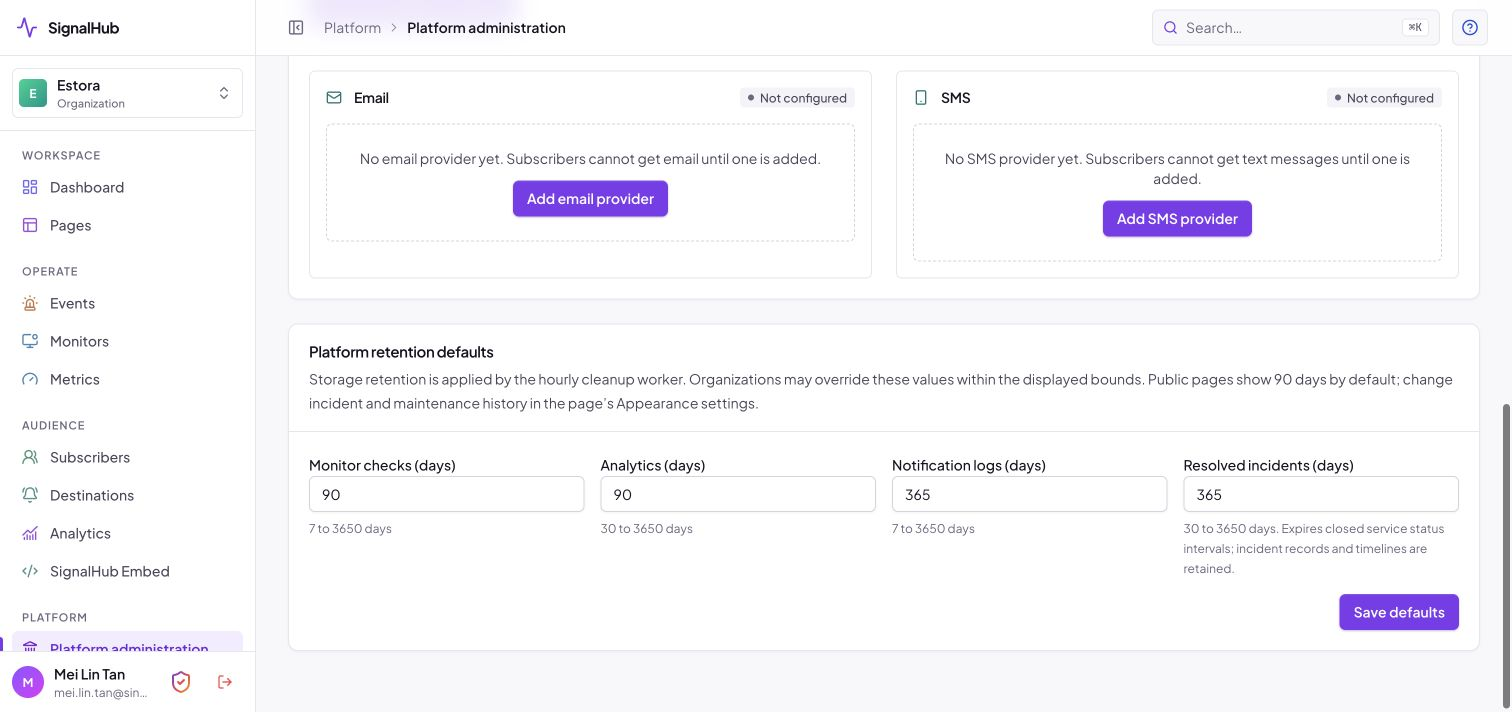Open Dashboard in the sidebar
The image size is (1512, 712).
click(x=127, y=187)
